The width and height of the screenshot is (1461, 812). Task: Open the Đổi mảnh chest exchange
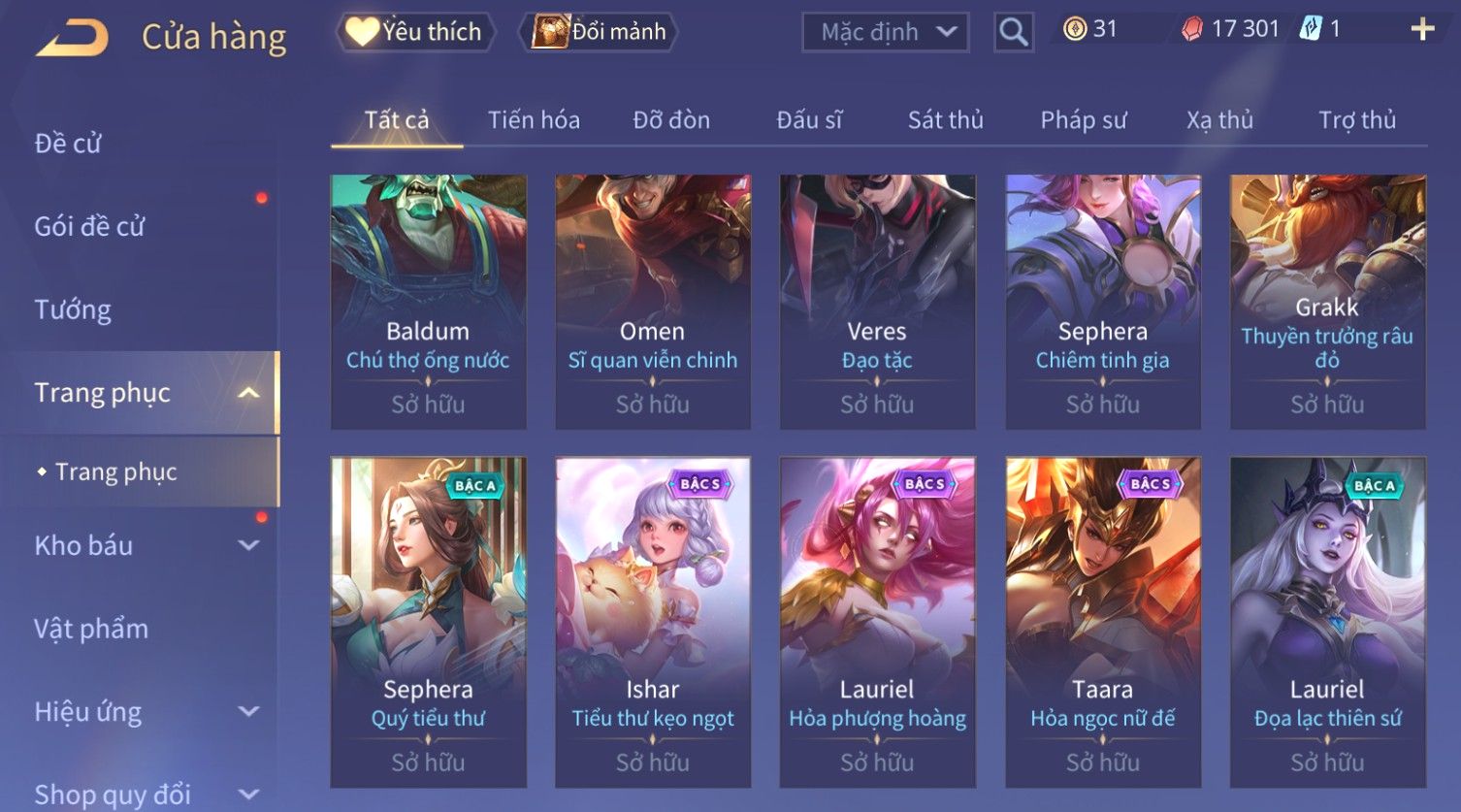click(x=599, y=32)
